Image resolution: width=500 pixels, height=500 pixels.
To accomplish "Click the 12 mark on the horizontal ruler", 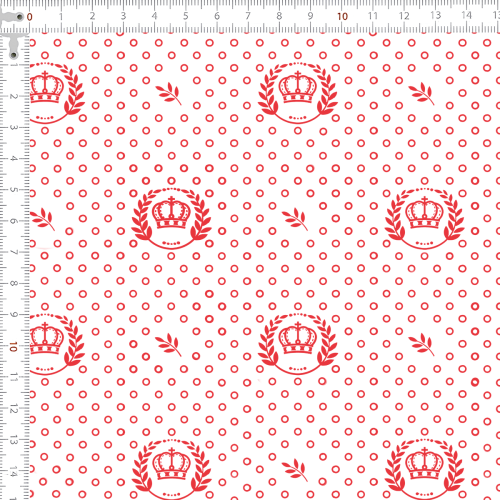I will [404, 16].
